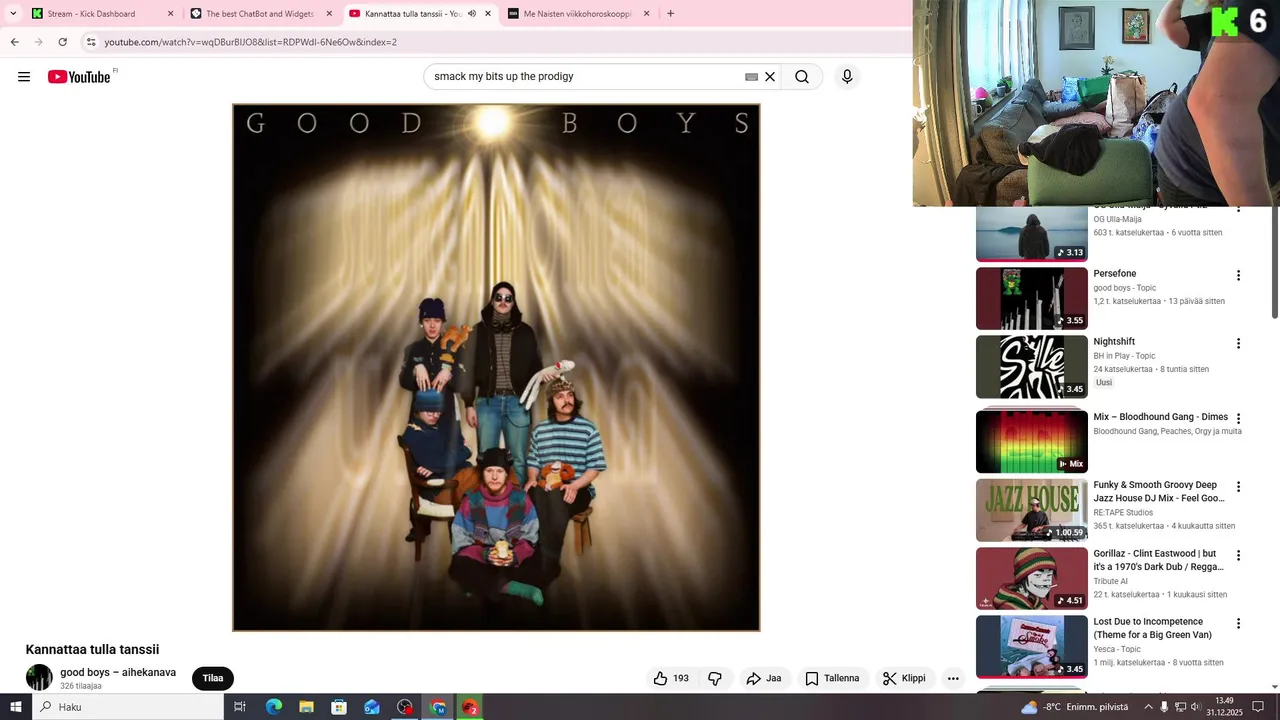The width and height of the screenshot is (1280, 720).
Task: Launch Microsoft Edge from the taskbar
Action: coord(274,707)
